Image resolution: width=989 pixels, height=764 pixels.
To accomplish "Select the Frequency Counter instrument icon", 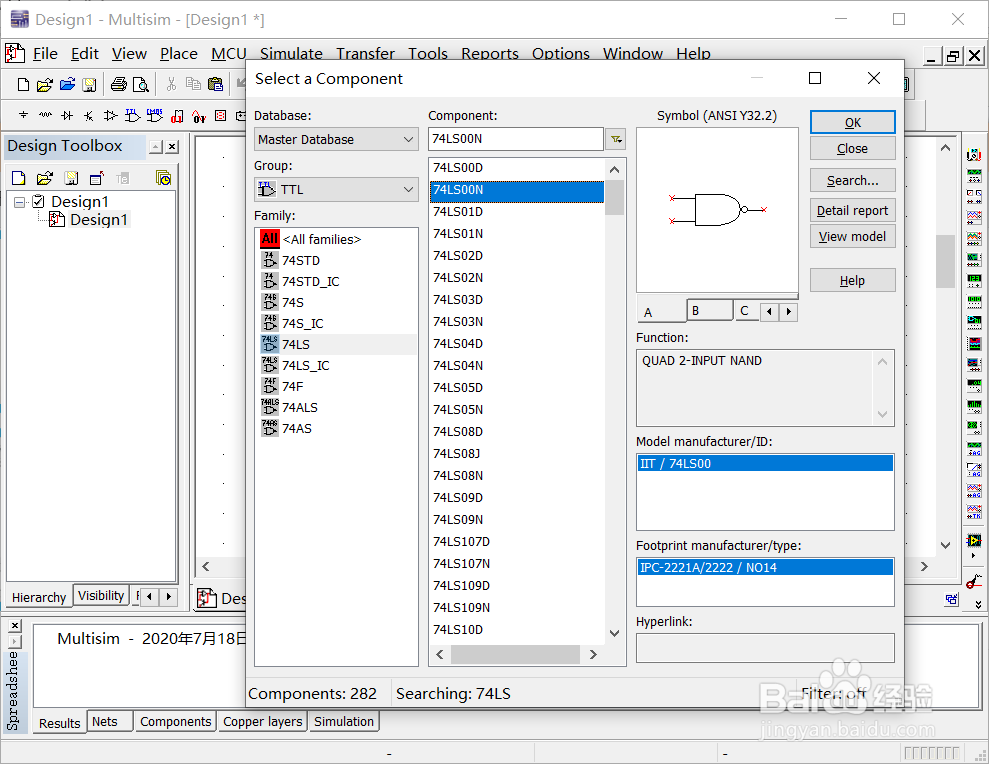I will pyautogui.click(x=974, y=280).
